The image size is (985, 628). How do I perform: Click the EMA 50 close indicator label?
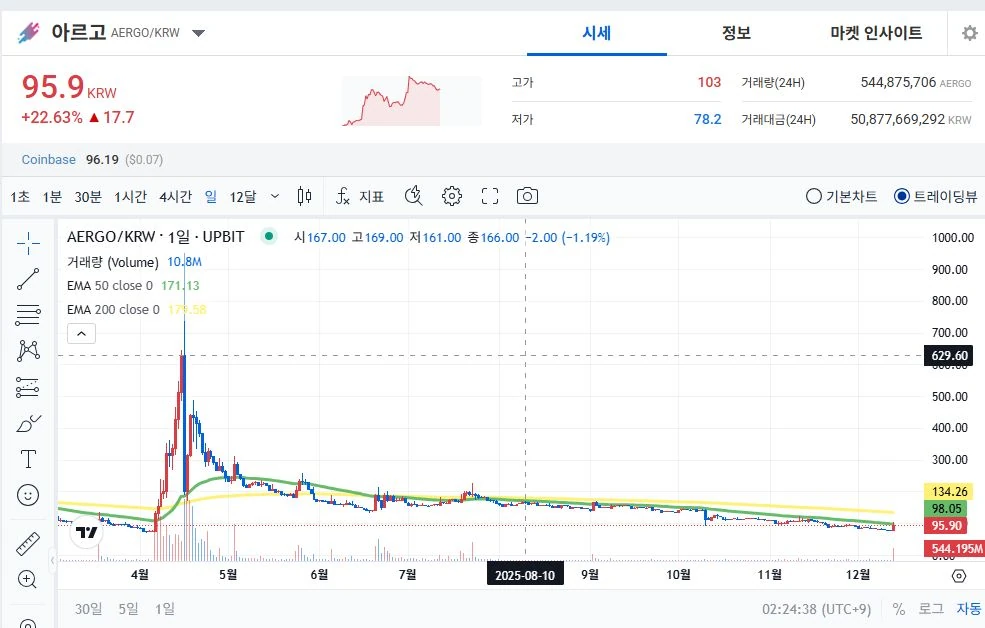[x=110, y=286]
